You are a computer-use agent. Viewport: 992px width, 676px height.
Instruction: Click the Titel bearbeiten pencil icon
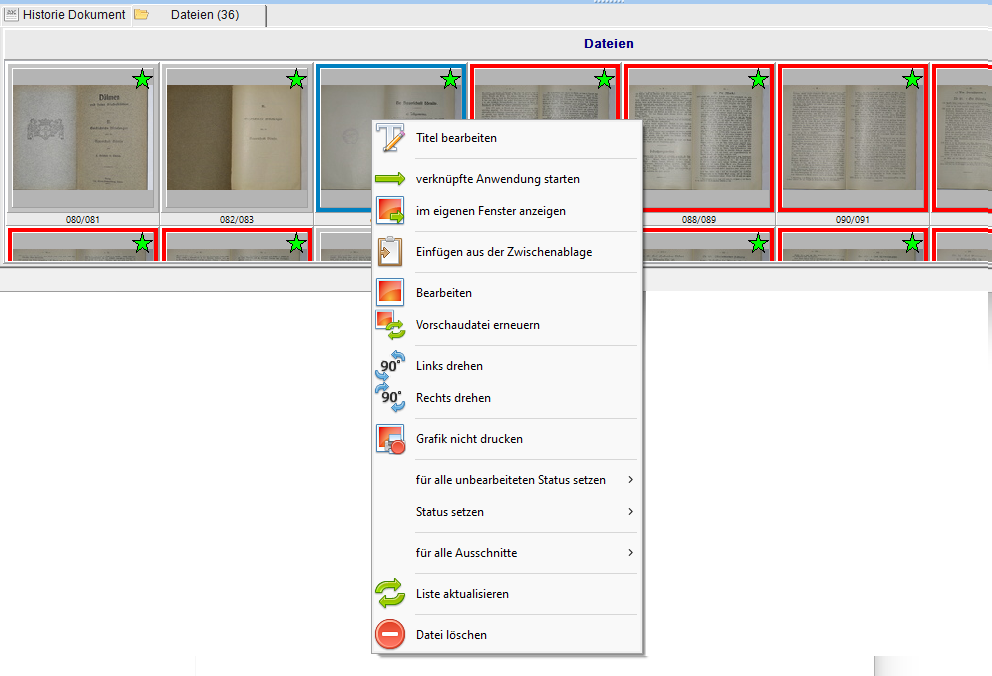pyautogui.click(x=390, y=138)
